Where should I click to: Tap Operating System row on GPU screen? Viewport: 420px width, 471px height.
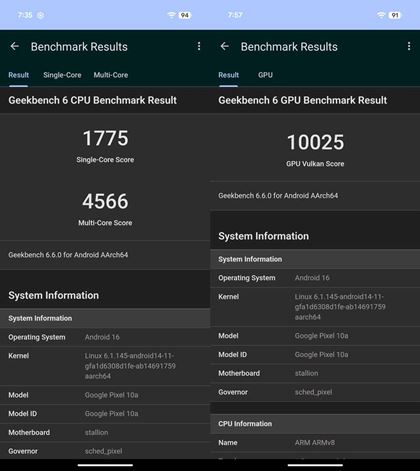(315, 278)
